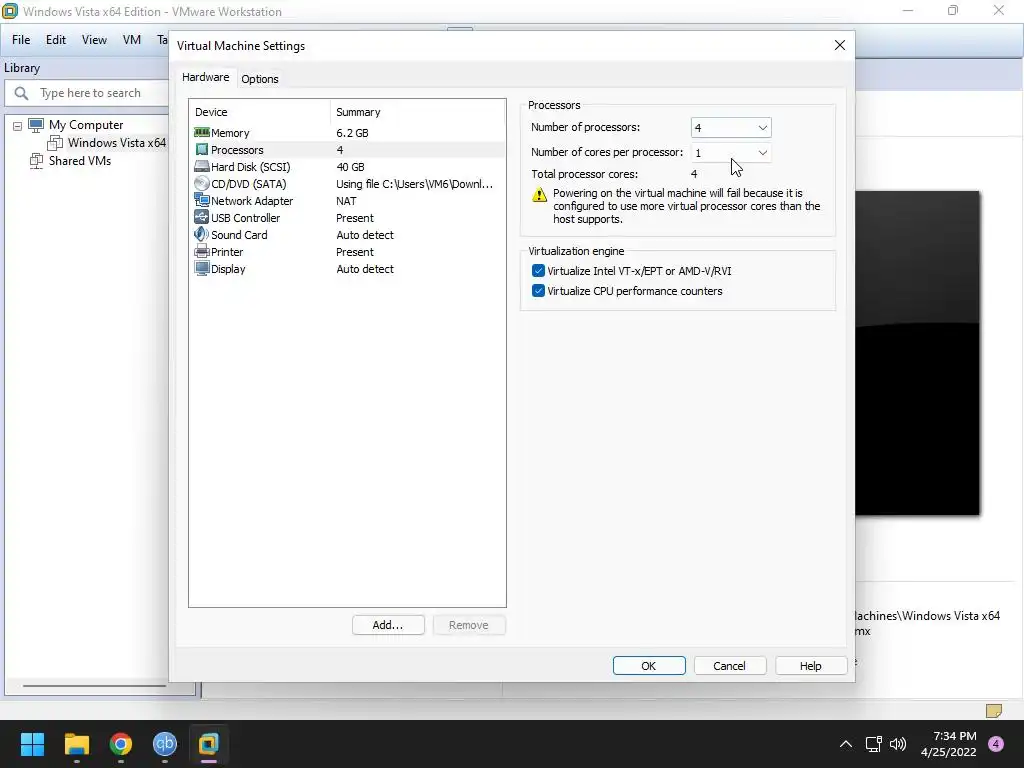Viewport: 1024px width, 768px height.
Task: Toggle Virtualize CPU performance counters
Action: tap(538, 291)
